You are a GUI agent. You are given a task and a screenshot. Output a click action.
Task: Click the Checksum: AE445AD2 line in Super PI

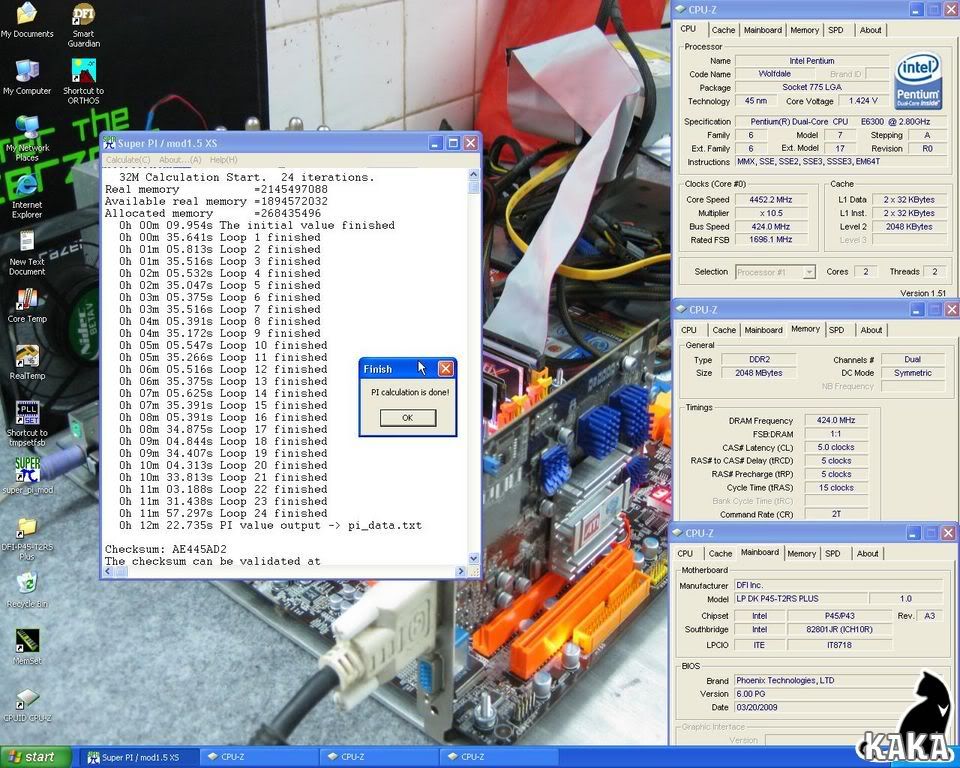coord(166,549)
